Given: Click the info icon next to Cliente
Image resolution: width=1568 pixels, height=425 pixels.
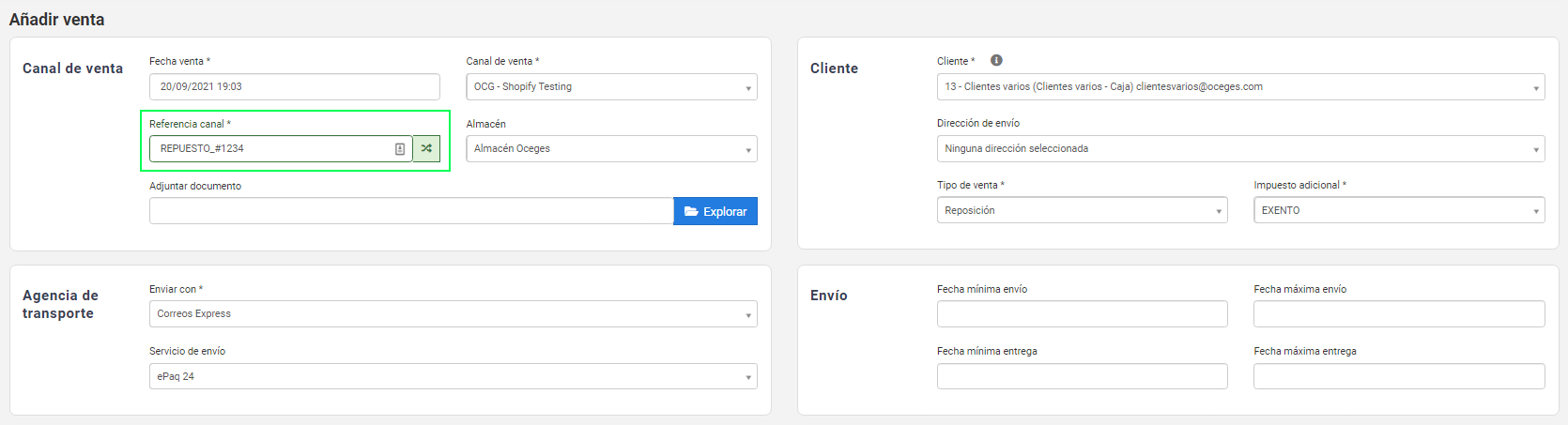Looking at the screenshot, I should click(996, 60).
